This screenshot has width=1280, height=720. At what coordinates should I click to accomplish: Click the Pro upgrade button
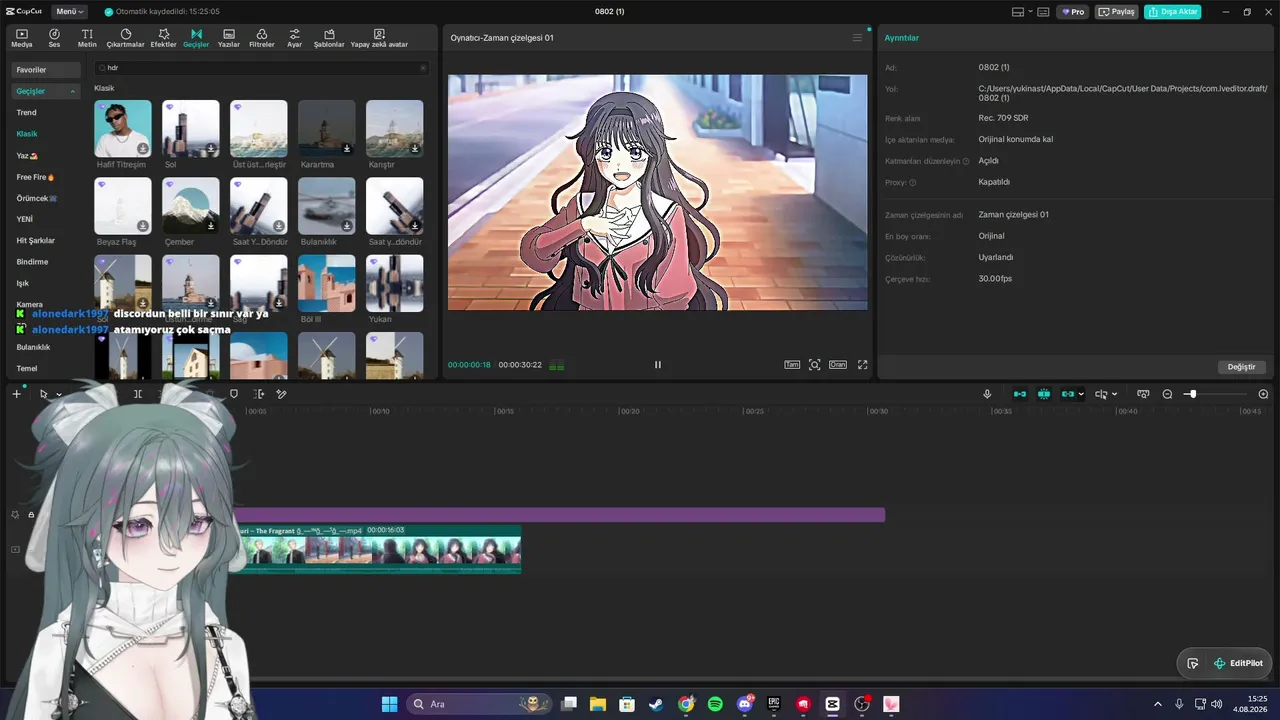pyautogui.click(x=1074, y=12)
